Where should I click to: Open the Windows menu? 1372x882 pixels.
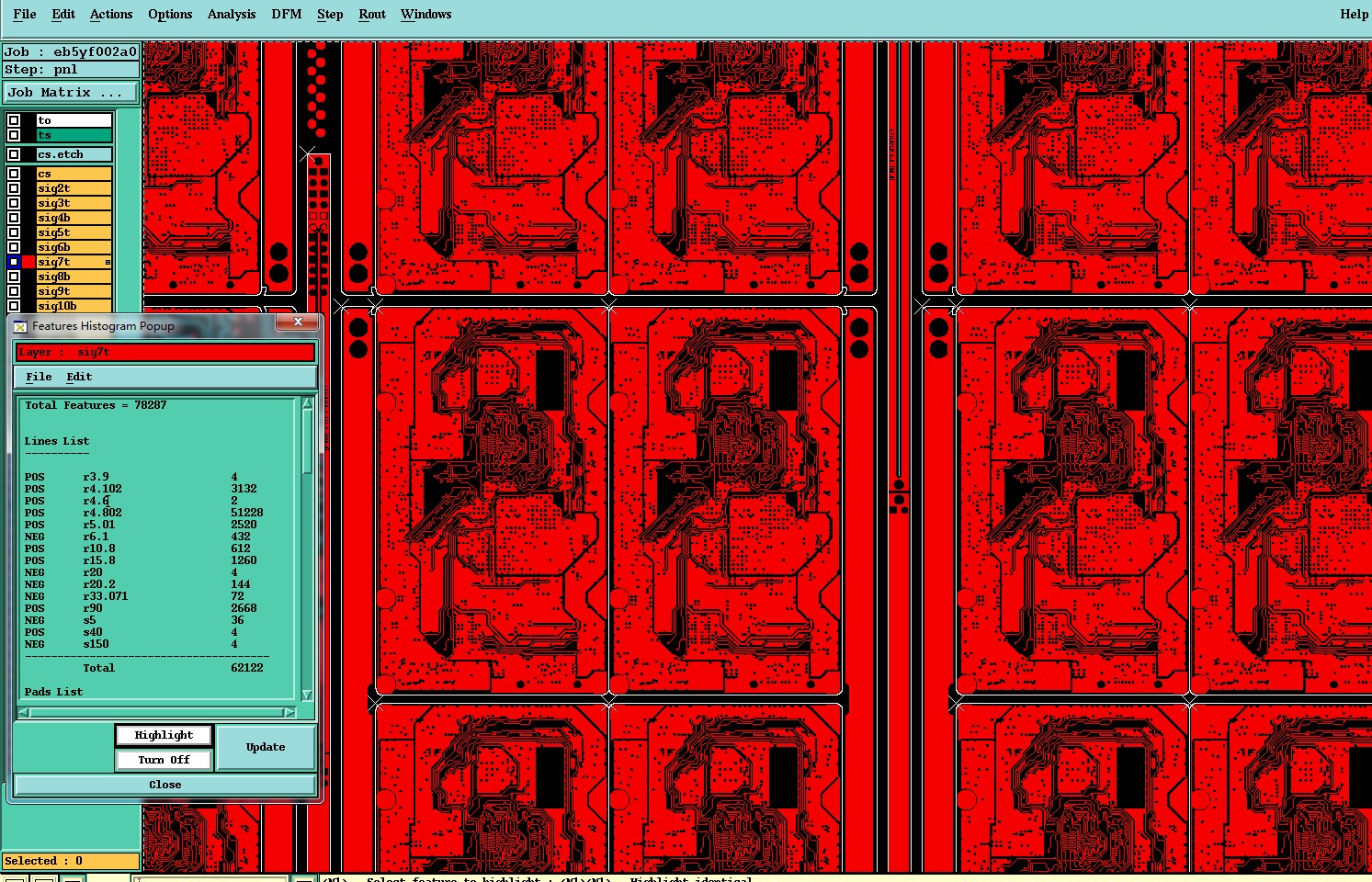pyautogui.click(x=426, y=14)
